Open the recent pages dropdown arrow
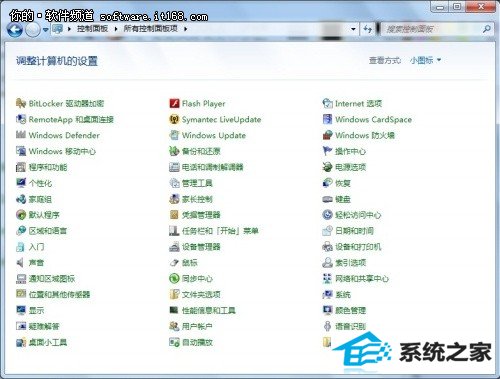This screenshot has width=500, height=379. pos(46,30)
